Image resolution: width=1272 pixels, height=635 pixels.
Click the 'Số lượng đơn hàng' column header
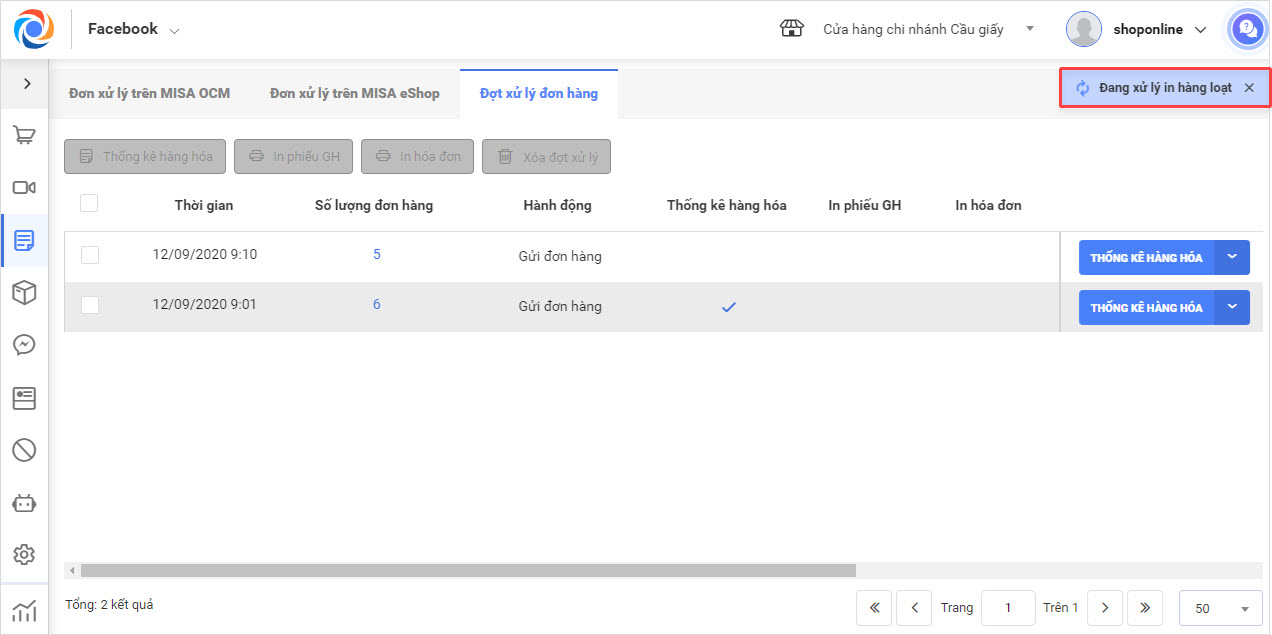374,205
